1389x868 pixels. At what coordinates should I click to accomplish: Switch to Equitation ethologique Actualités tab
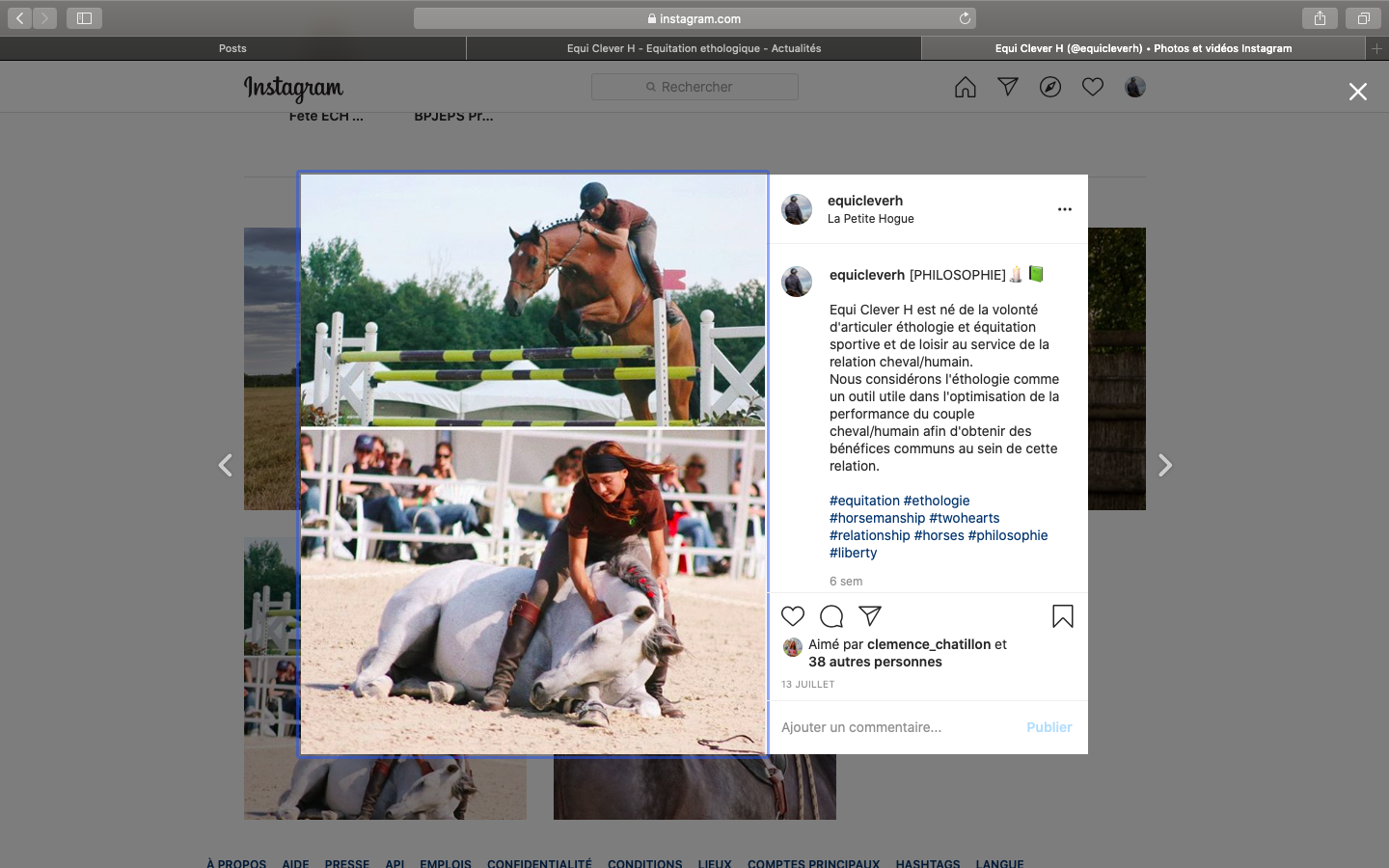694,48
